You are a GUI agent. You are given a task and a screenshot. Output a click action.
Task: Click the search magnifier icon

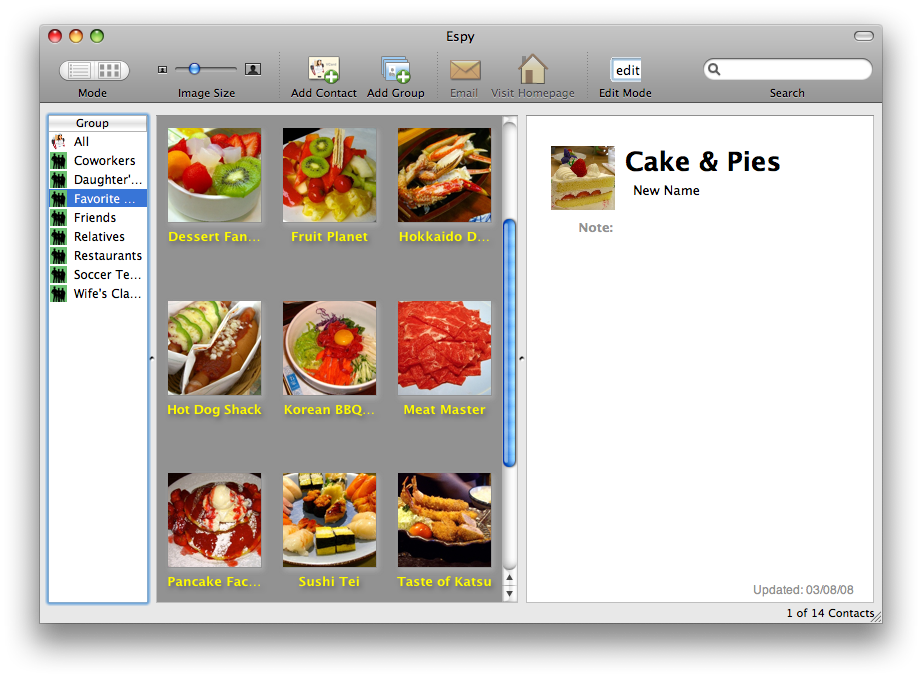[714, 69]
